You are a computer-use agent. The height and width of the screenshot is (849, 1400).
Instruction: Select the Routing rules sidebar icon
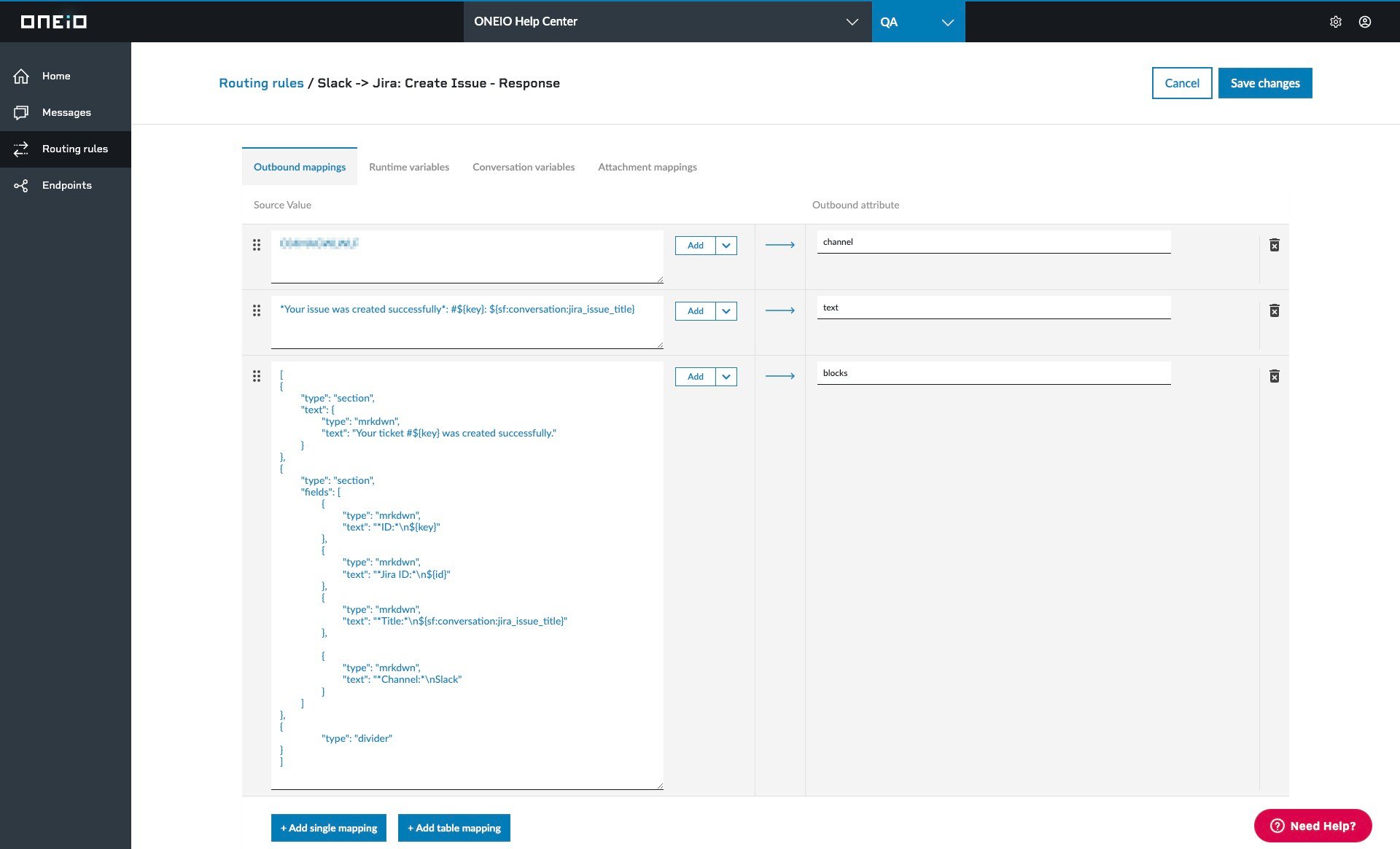(x=22, y=149)
